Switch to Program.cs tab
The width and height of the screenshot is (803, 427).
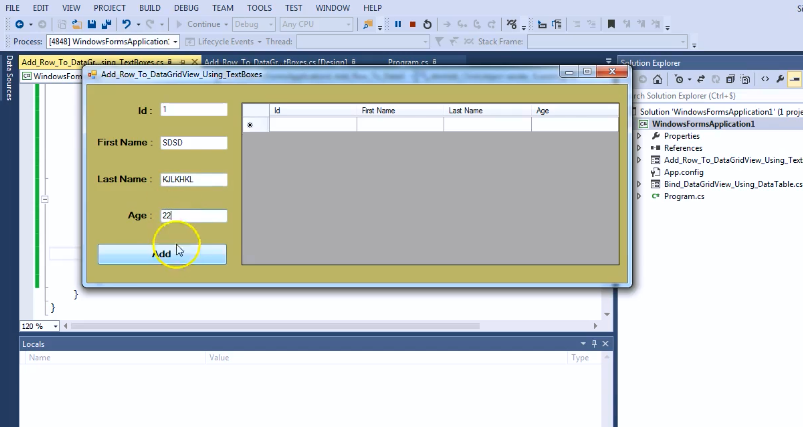click(412, 62)
